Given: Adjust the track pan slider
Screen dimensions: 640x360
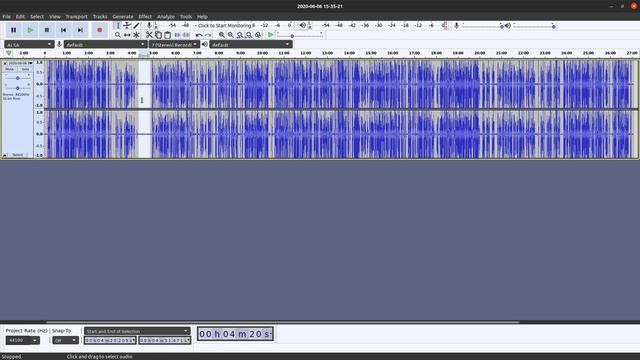Looking at the screenshot, I should 18,88.
